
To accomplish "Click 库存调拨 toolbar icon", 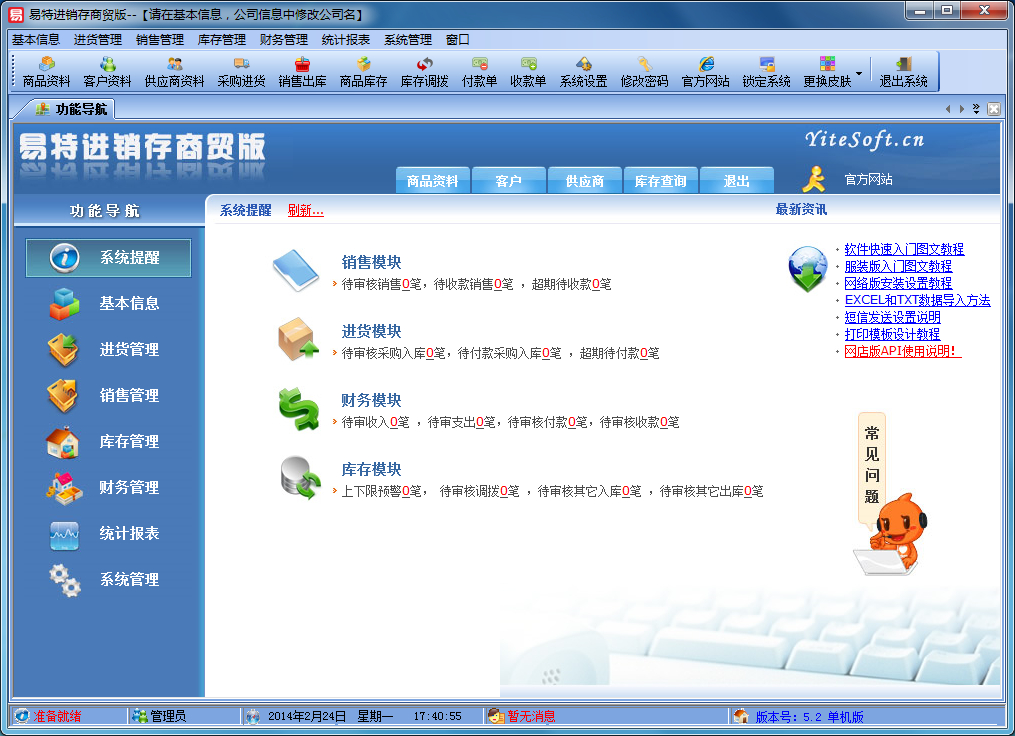I will coord(424,72).
